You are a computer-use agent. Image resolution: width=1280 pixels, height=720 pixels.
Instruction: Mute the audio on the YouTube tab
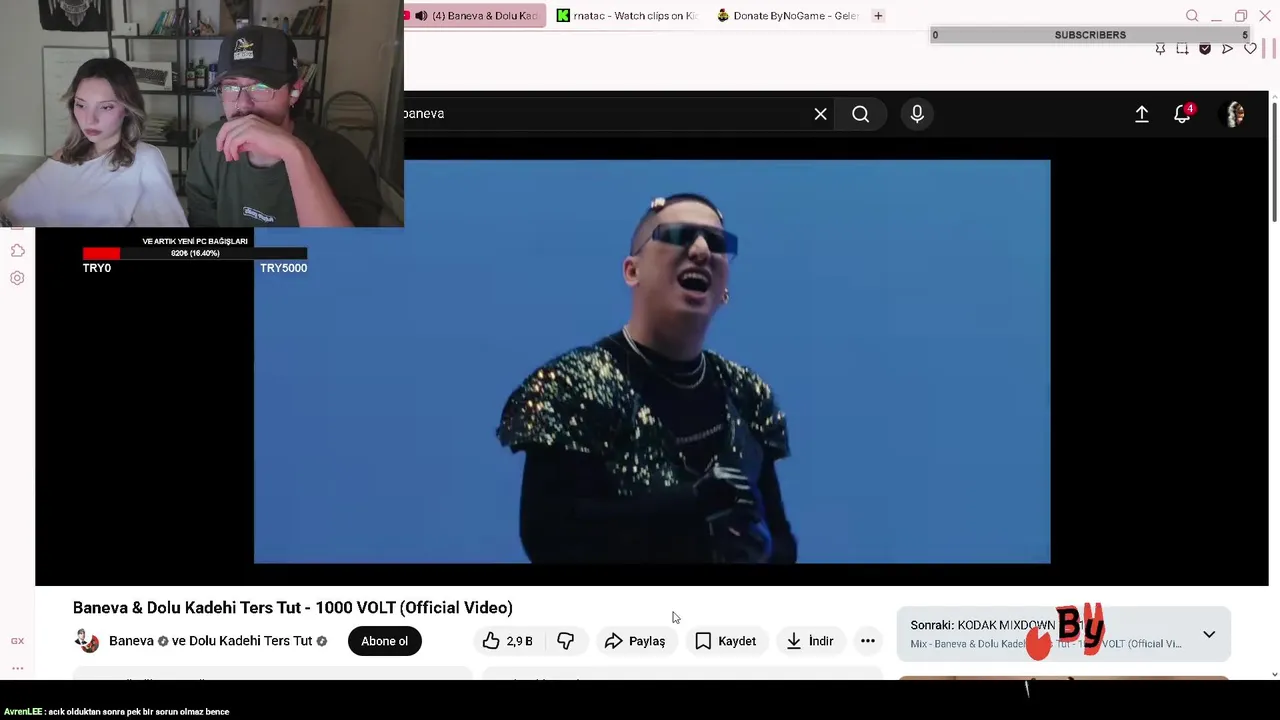[421, 16]
